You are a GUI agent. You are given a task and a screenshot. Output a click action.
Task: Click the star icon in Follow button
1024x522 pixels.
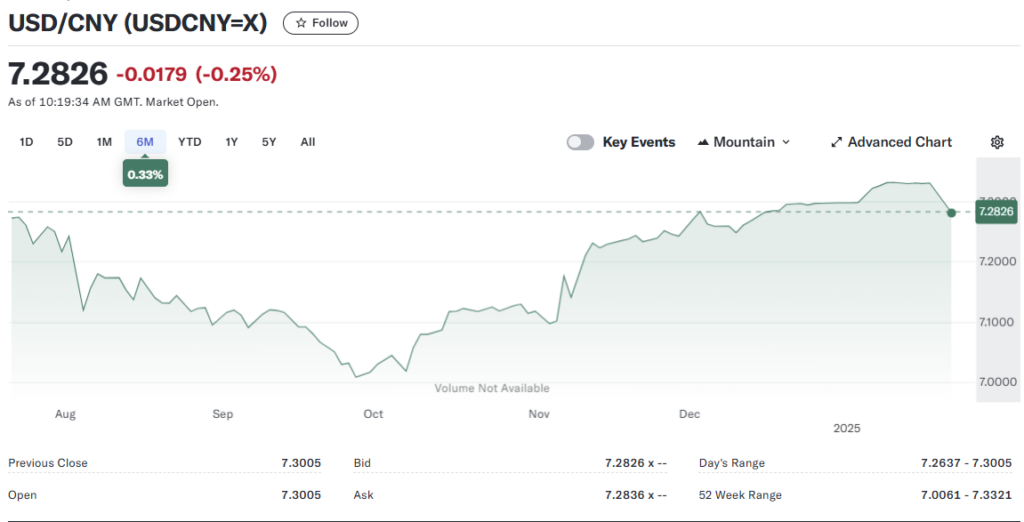[301, 23]
